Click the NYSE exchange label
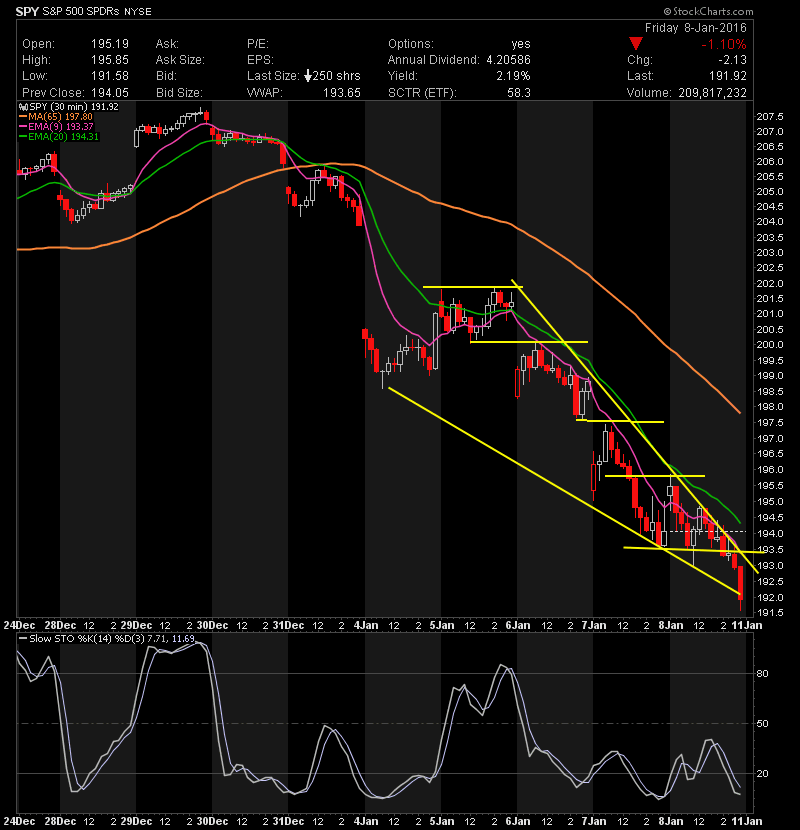The width and height of the screenshot is (800, 830). [x=138, y=12]
